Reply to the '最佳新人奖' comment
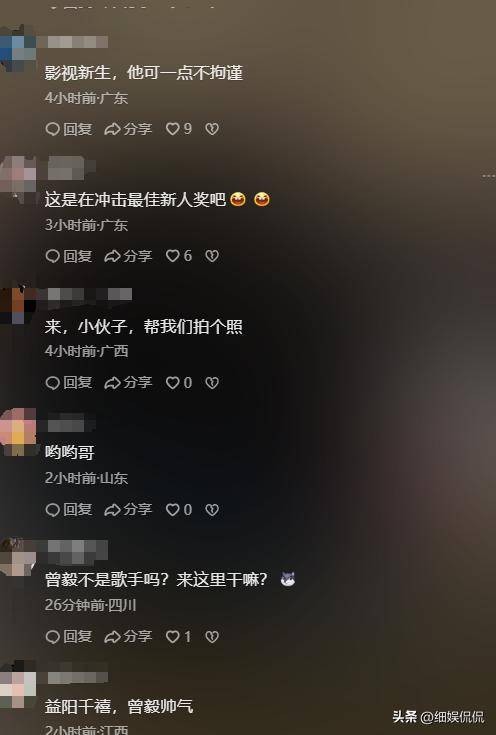The image size is (496, 735). [x=68, y=255]
